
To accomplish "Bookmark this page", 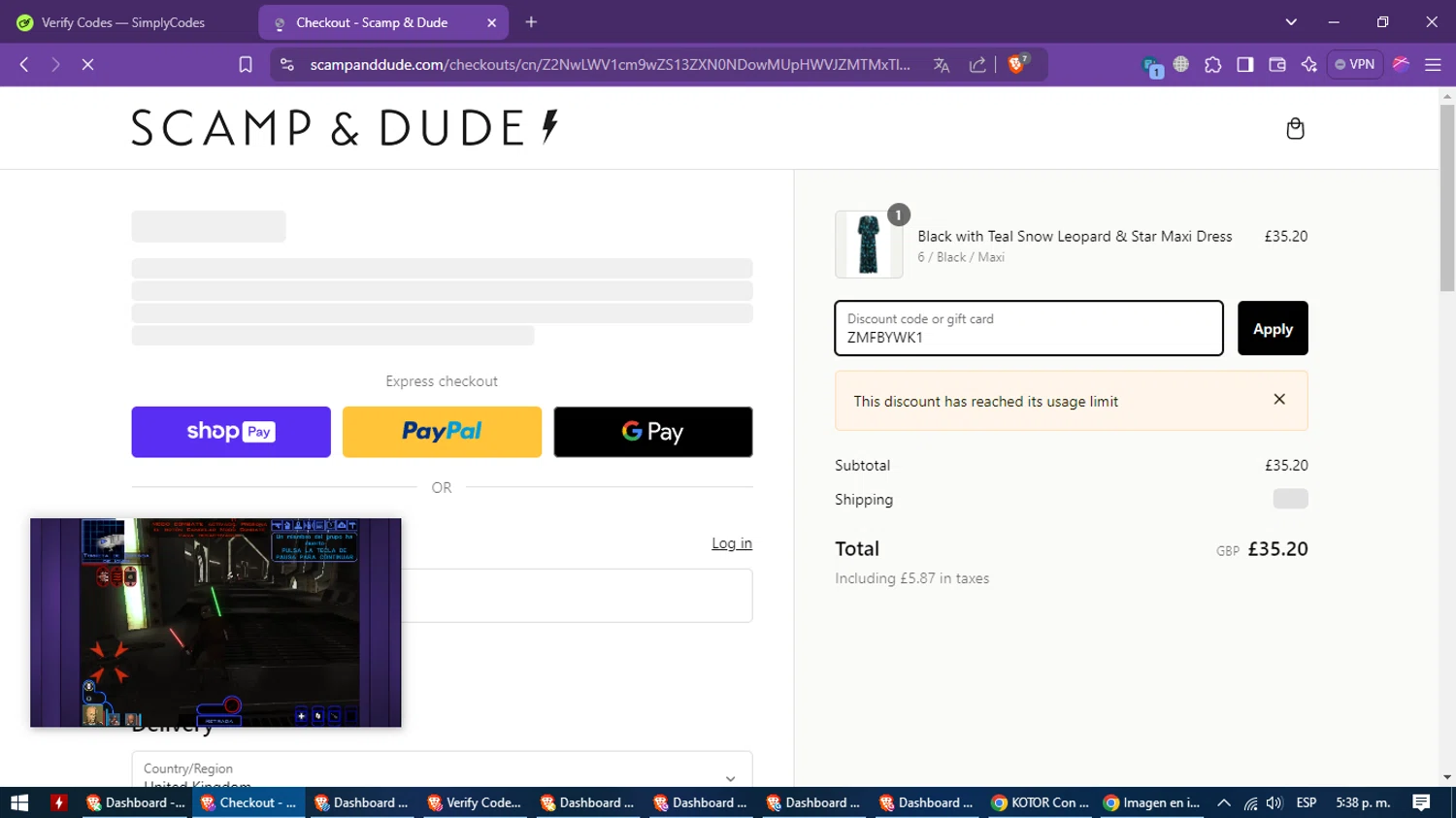I will click(x=246, y=64).
